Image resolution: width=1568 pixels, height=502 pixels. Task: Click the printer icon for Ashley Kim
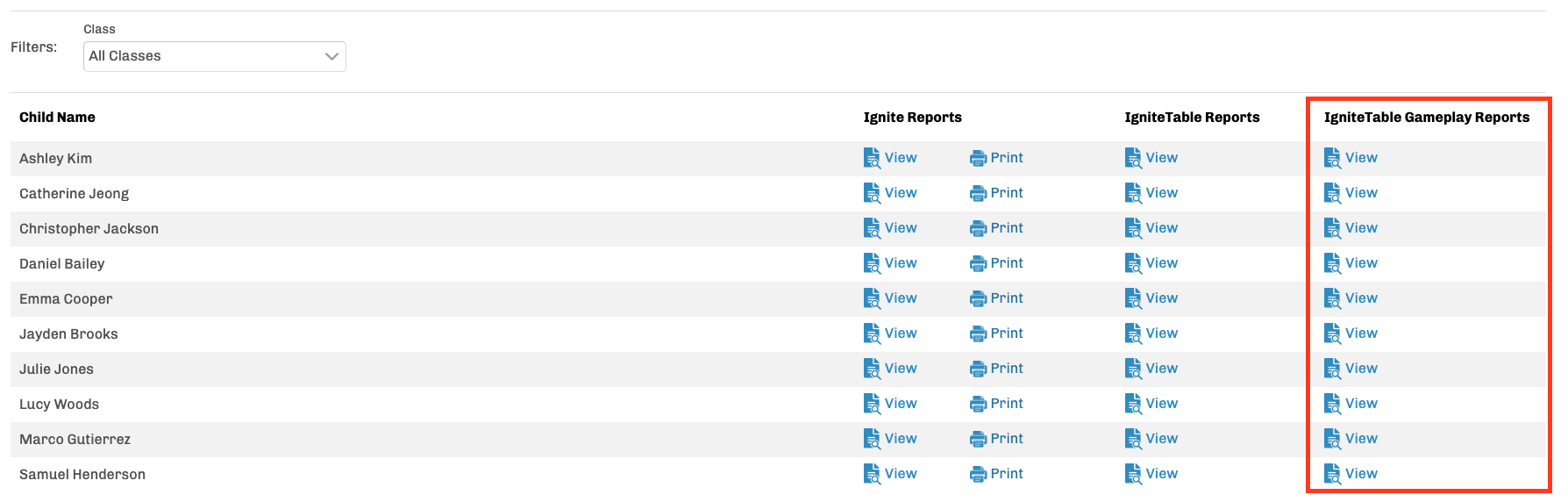coord(978,158)
